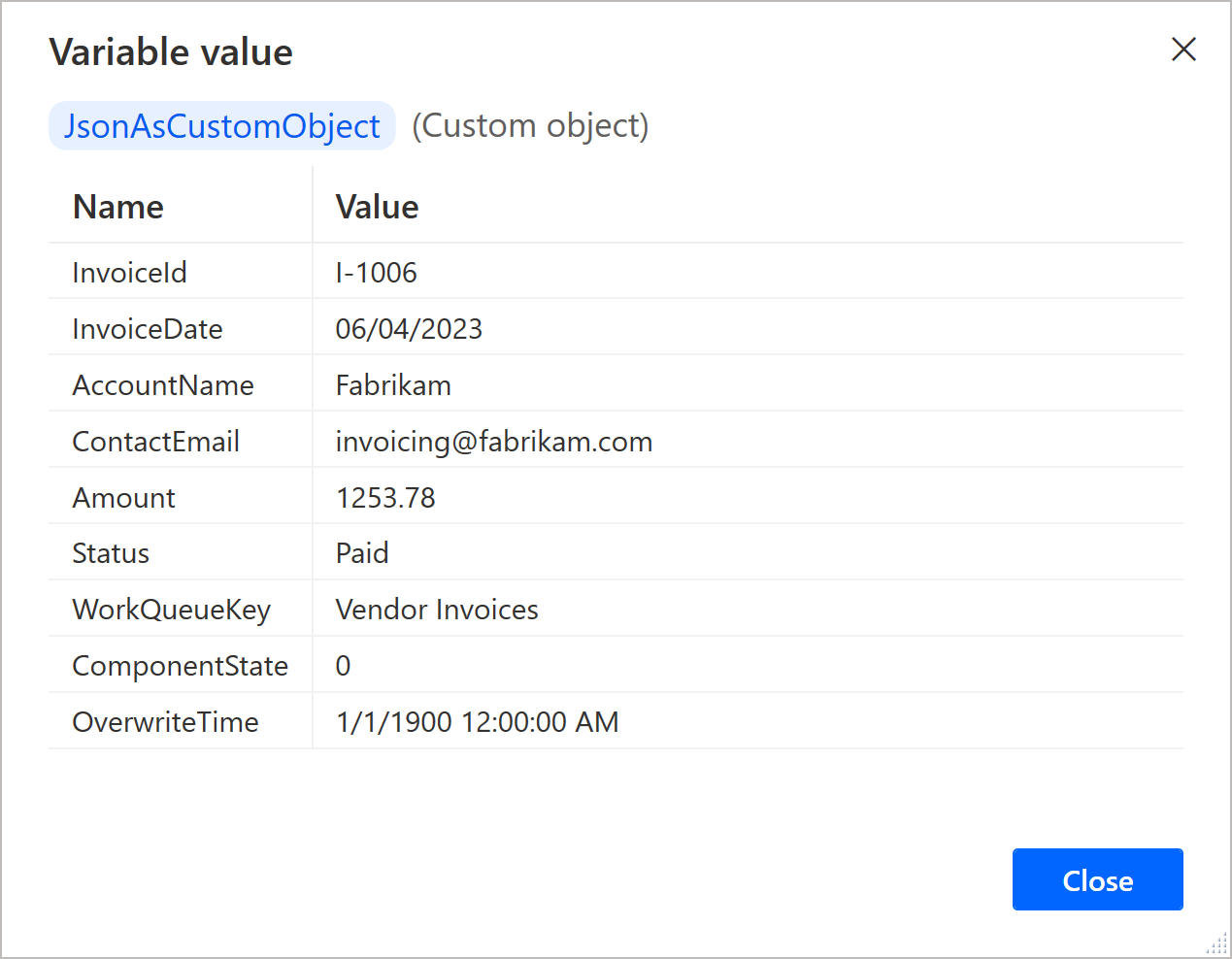Select the InvoiceId row name
The height and width of the screenshot is (959, 1232).
[129, 273]
